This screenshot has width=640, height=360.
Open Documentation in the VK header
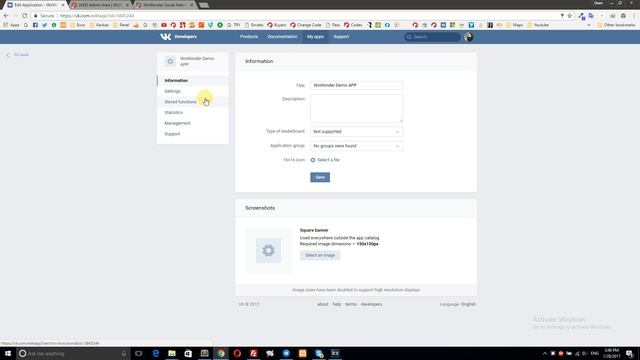point(282,37)
